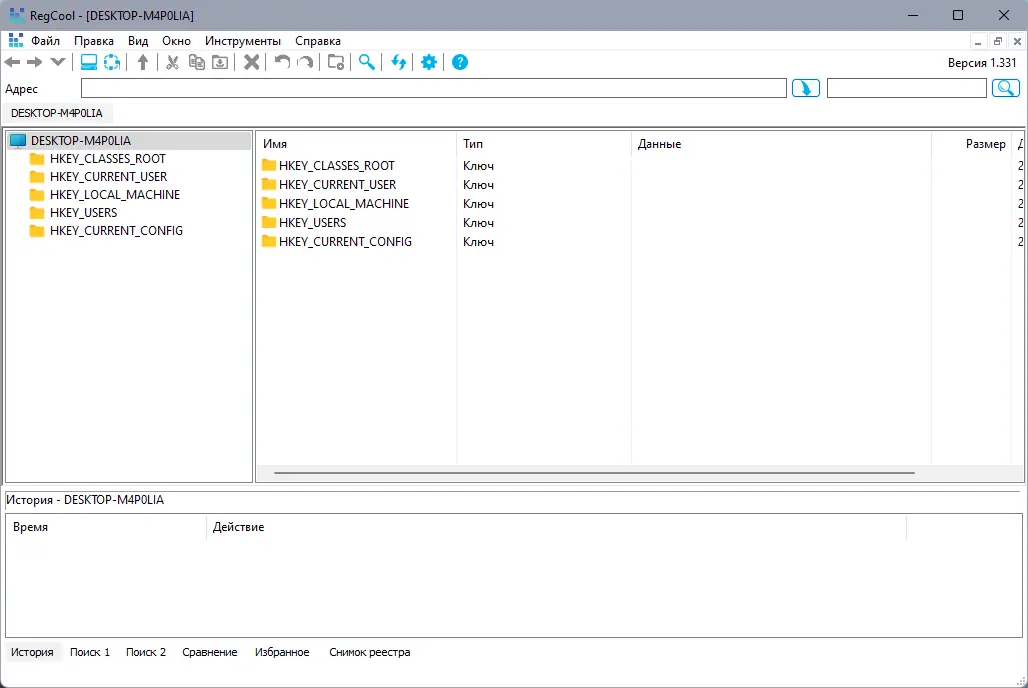Minimize the inner MDI child window
This screenshot has width=1028, height=688.
pyautogui.click(x=978, y=41)
